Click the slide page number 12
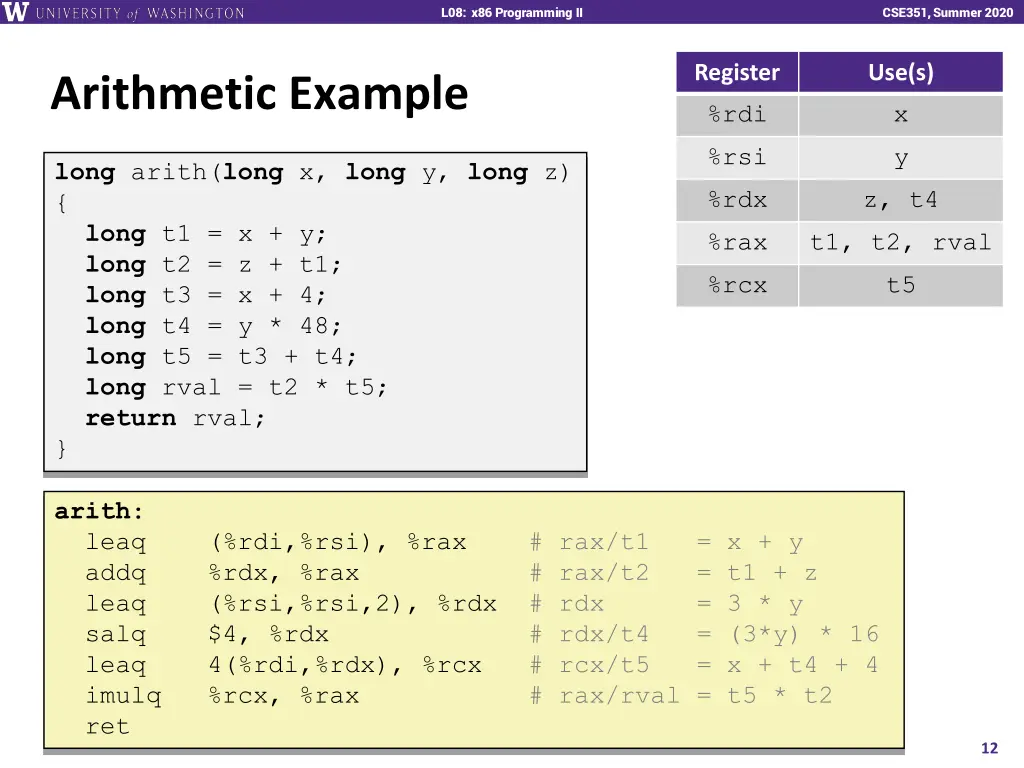The image size is (1024, 768). (989, 748)
